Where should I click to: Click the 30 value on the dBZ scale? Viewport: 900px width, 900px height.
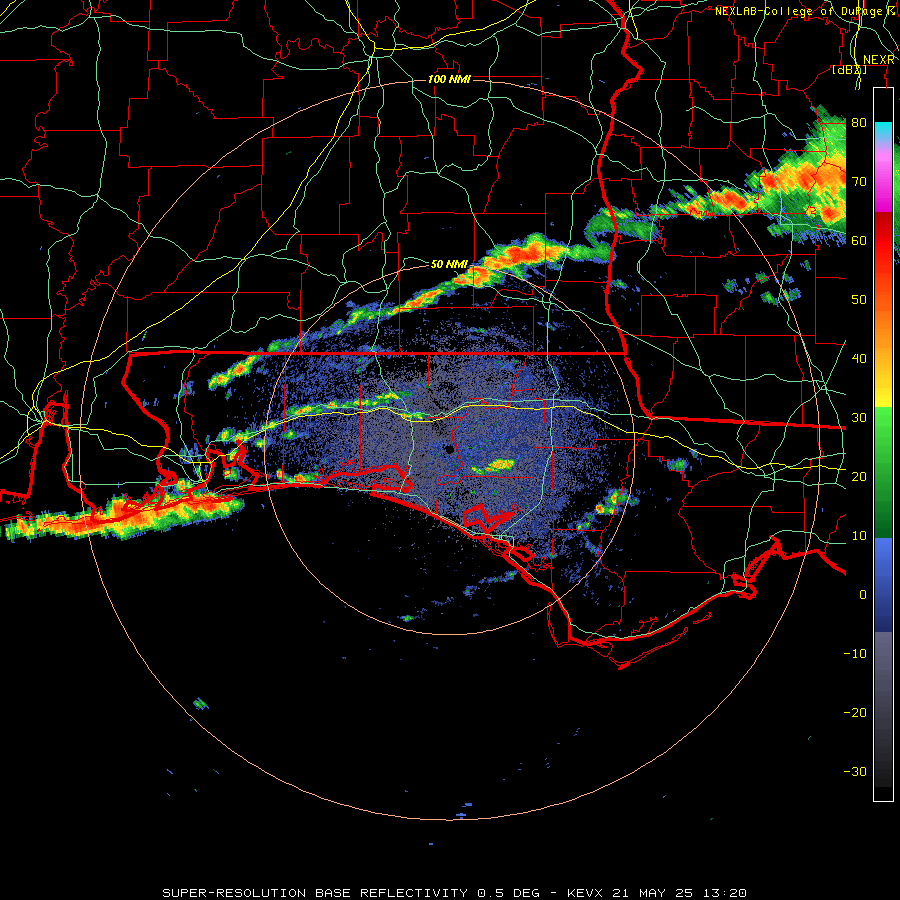click(x=859, y=418)
